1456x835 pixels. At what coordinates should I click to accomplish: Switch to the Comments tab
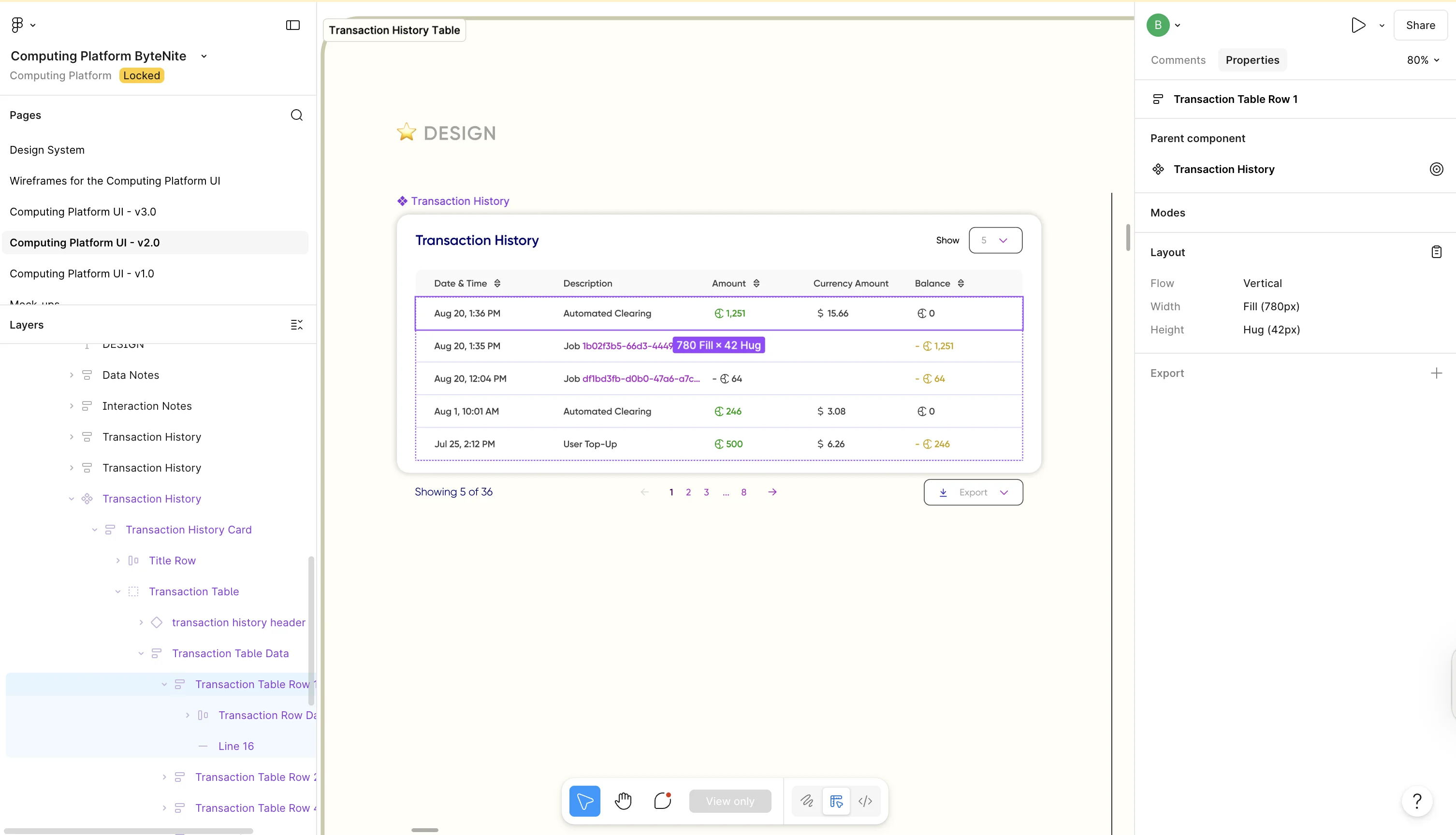click(1178, 60)
